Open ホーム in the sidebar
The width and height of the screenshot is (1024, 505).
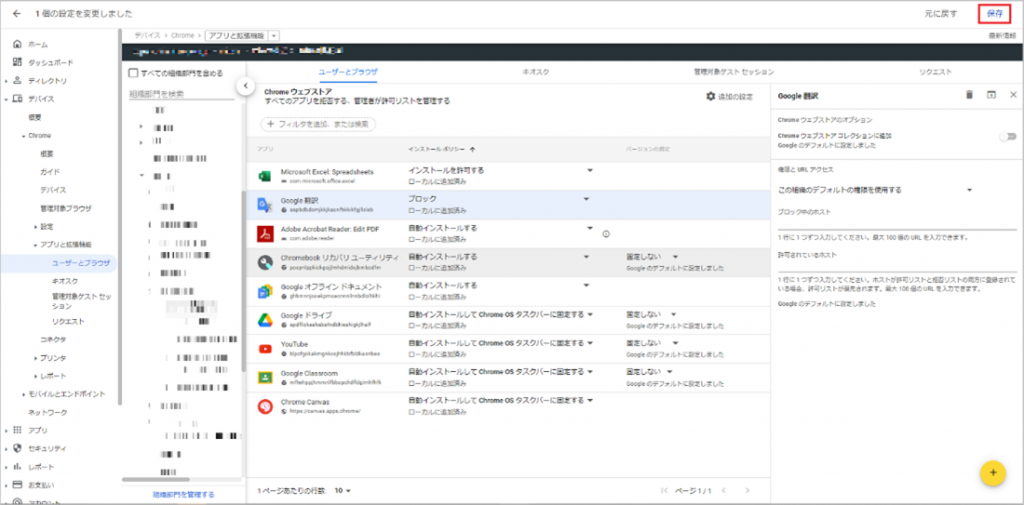(x=37, y=44)
